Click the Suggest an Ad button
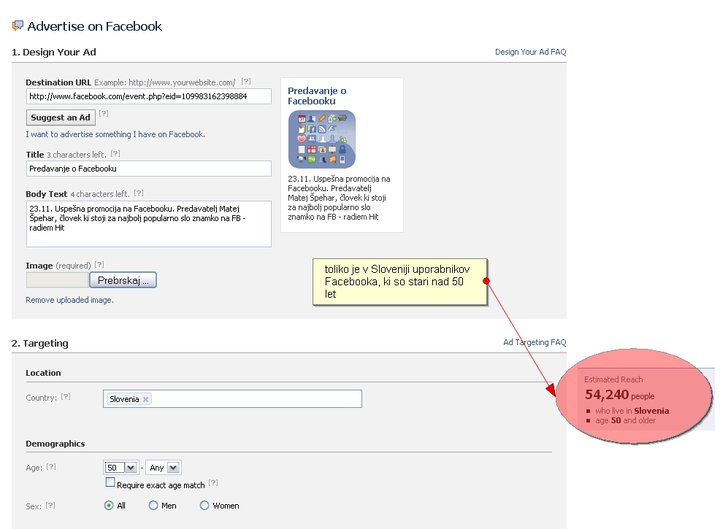 61,118
